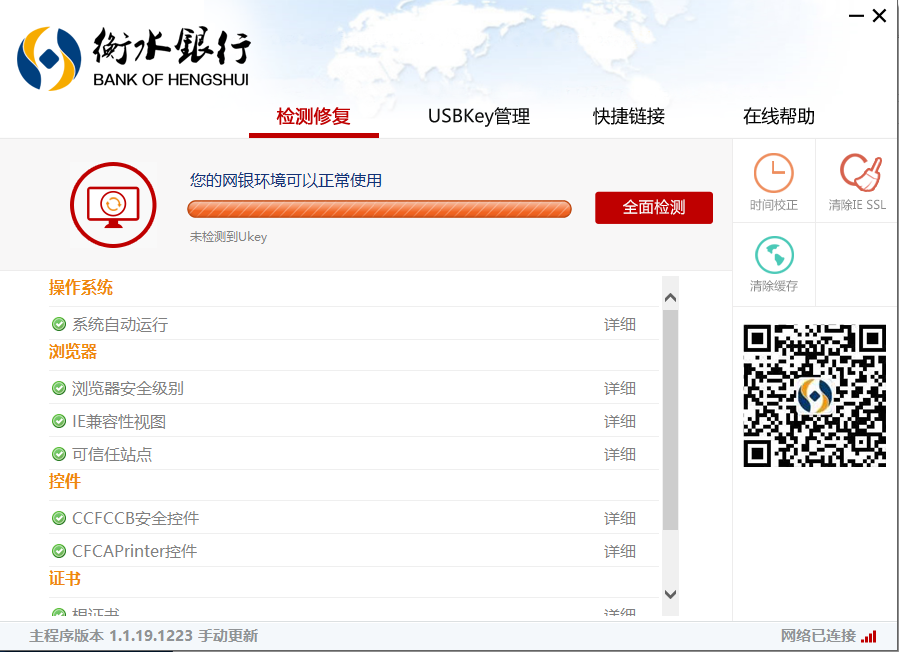This screenshot has width=899, height=652.
Task: Select the 检测修复 tab
Action: point(314,116)
